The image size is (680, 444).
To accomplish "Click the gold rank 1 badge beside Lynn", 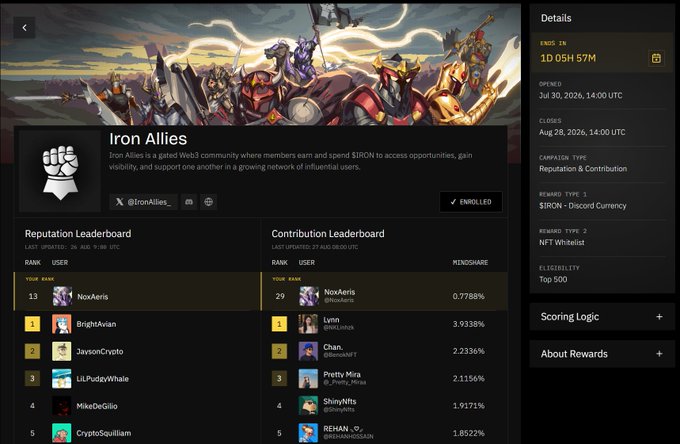I will click(279, 324).
